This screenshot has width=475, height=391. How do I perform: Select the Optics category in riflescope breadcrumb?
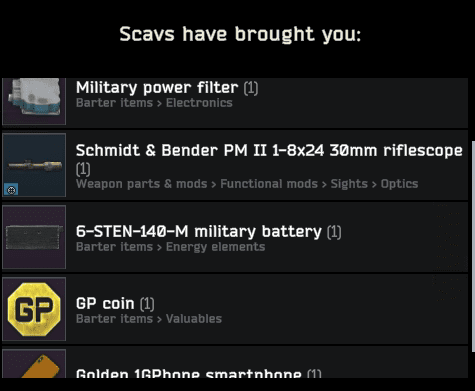pos(399,184)
